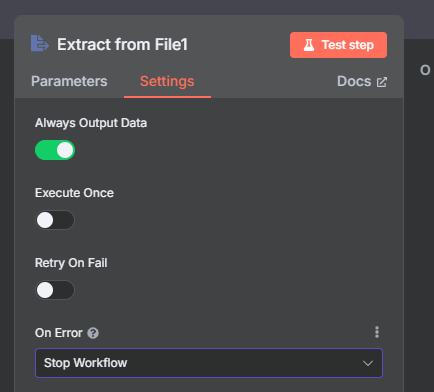Show the On Error help tooltip icon
Image resolution: width=434 pixels, height=392 pixels.
[93, 333]
